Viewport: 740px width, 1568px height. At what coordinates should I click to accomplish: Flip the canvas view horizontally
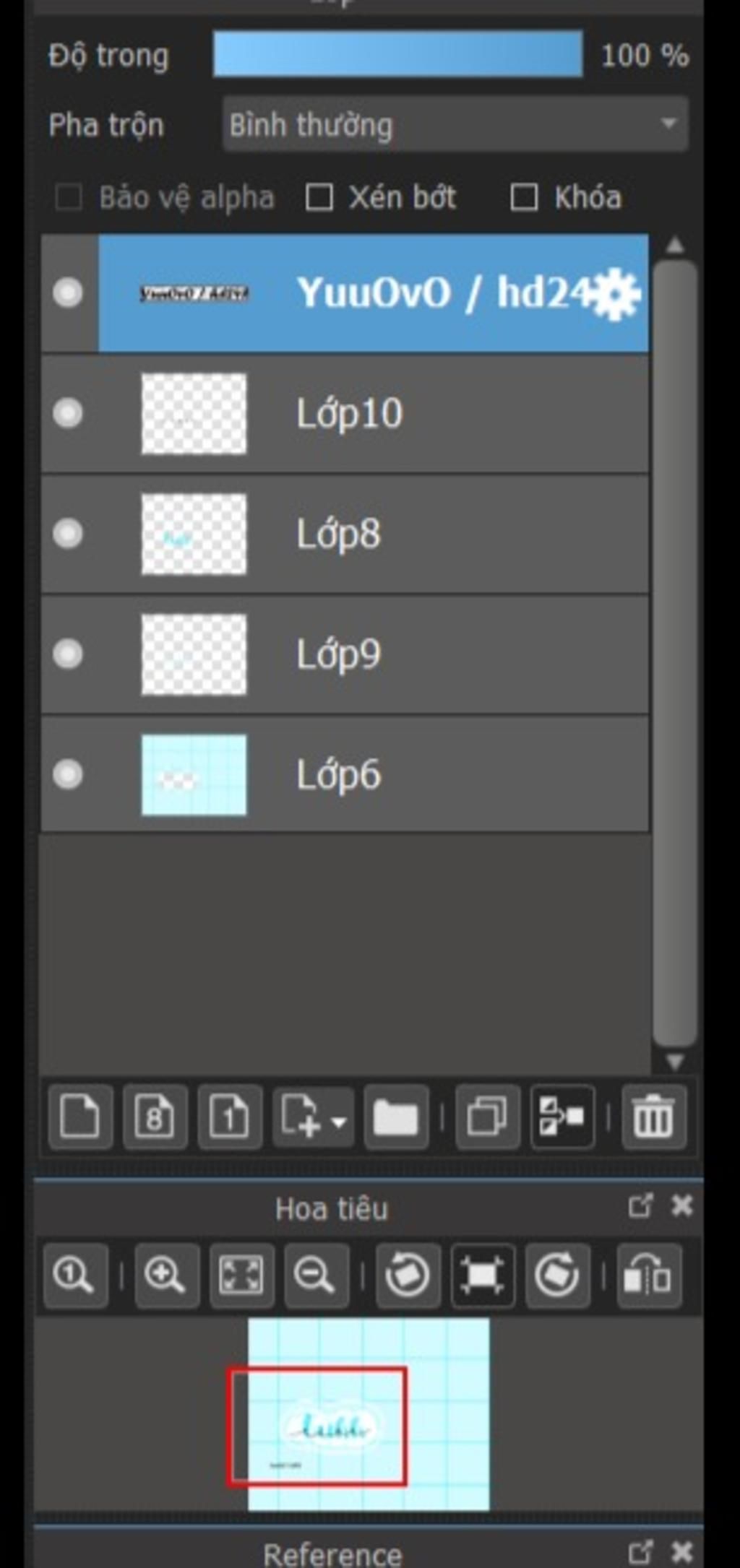click(648, 1275)
